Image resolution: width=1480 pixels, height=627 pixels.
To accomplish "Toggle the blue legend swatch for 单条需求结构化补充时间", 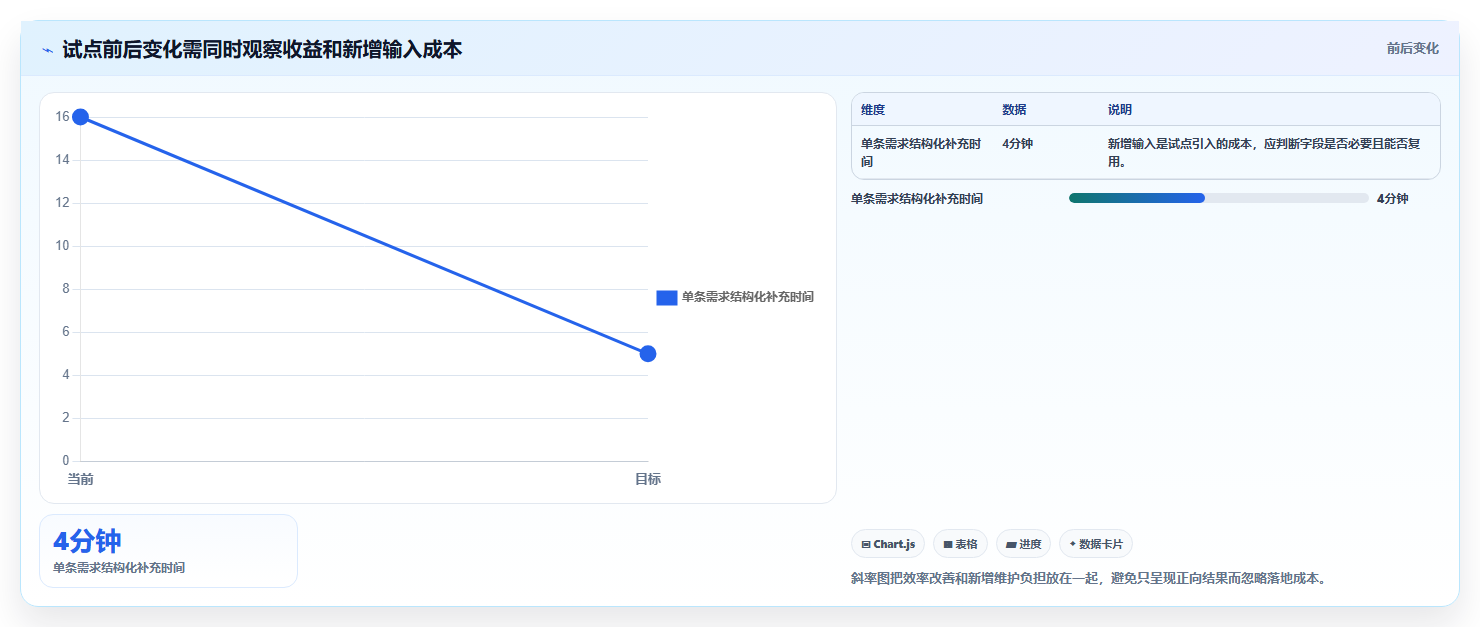I will [667, 297].
